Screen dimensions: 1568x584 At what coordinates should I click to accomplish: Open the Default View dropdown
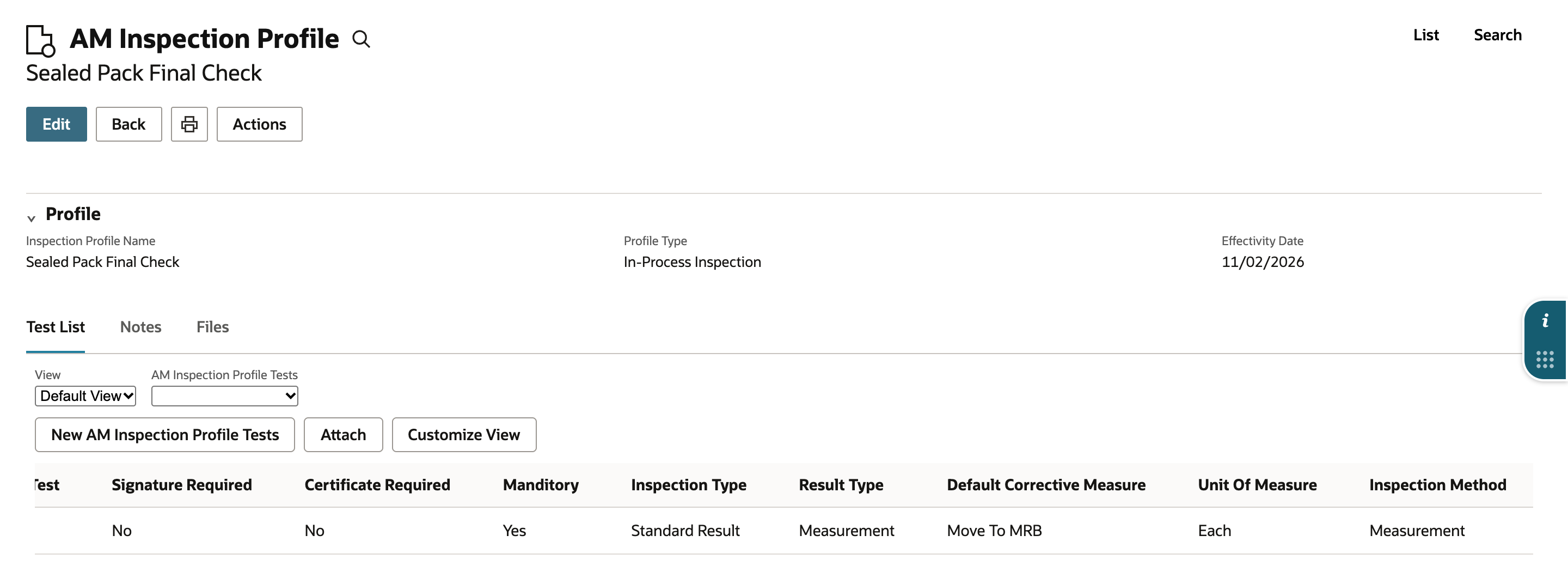click(x=85, y=396)
